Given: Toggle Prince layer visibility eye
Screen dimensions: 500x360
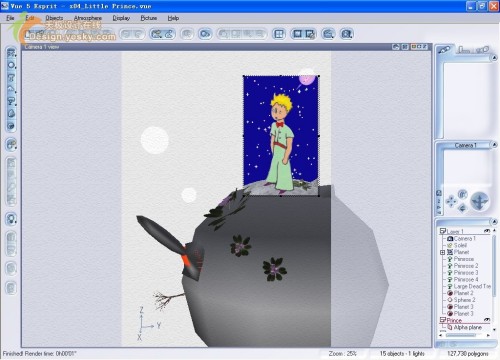Looking at the screenshot, I should [487, 320].
